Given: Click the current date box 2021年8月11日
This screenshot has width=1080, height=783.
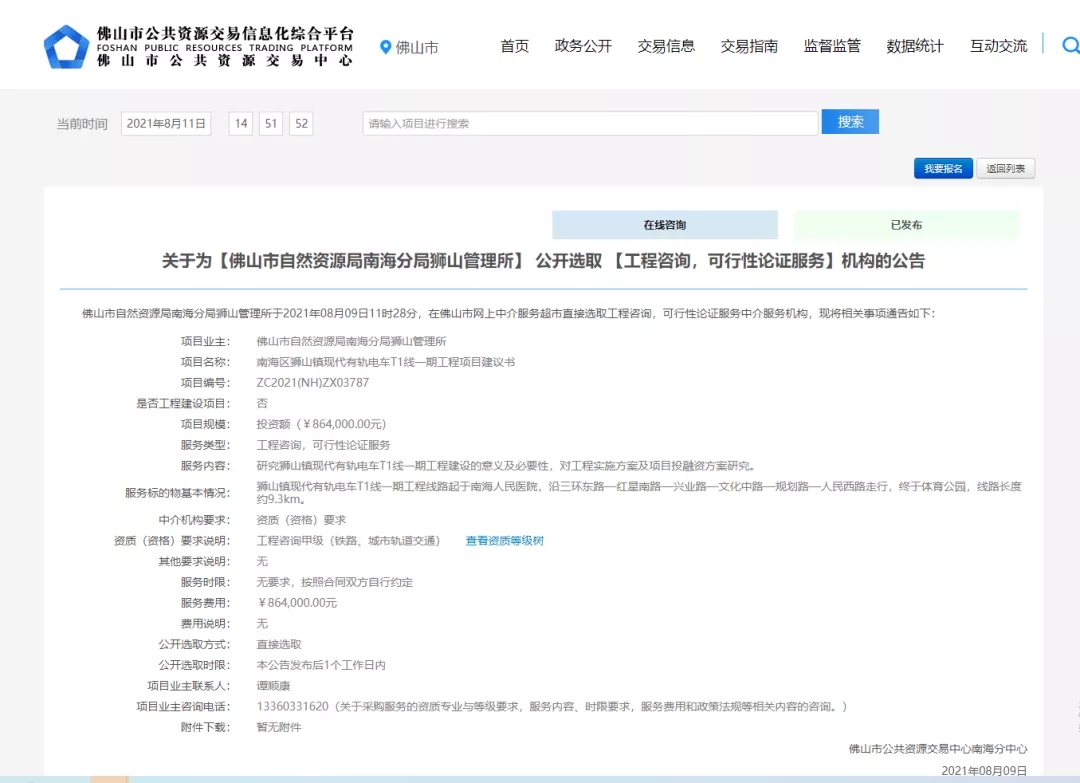Looking at the screenshot, I should 166,123.
